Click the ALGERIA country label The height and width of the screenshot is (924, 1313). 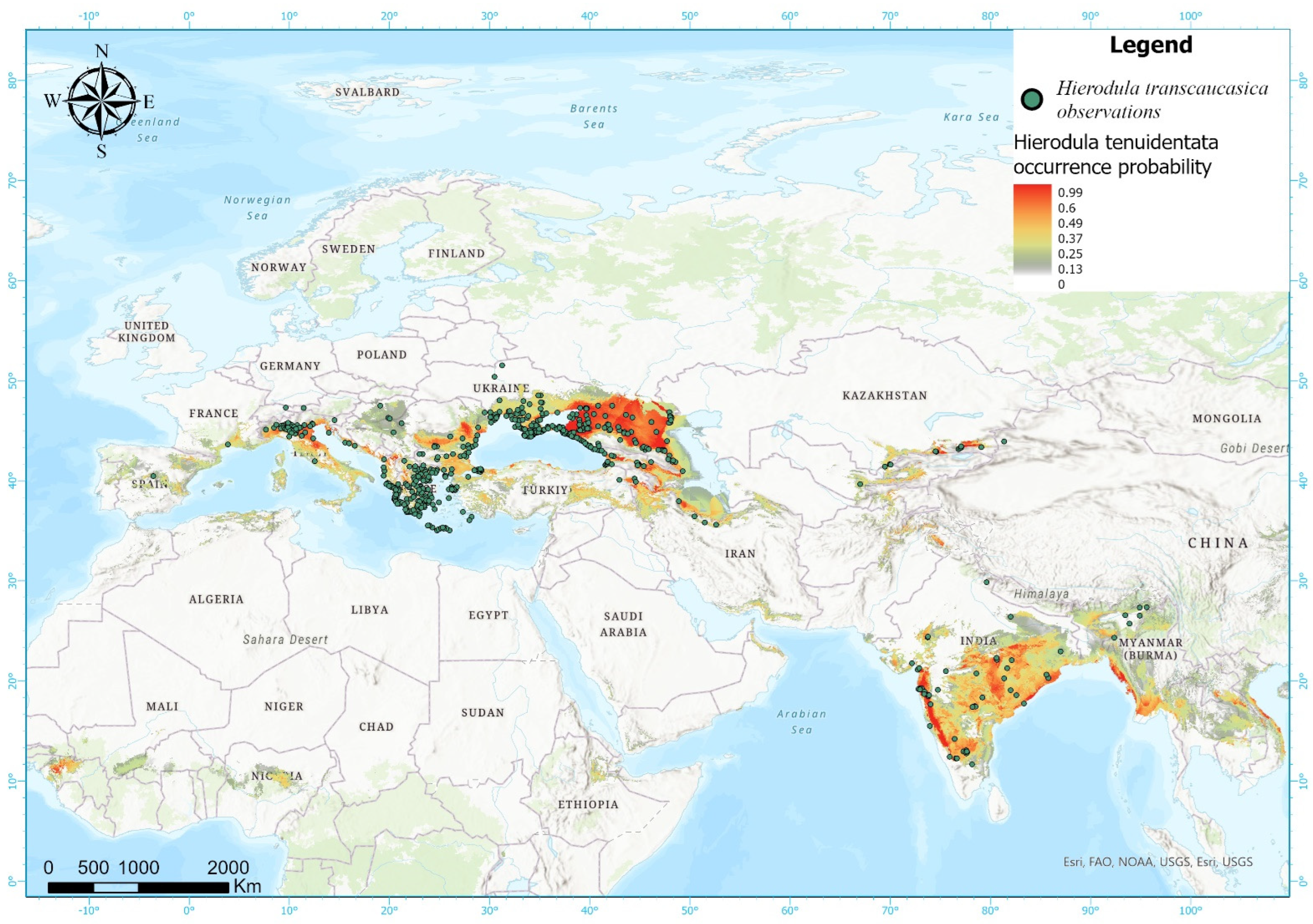(x=216, y=599)
